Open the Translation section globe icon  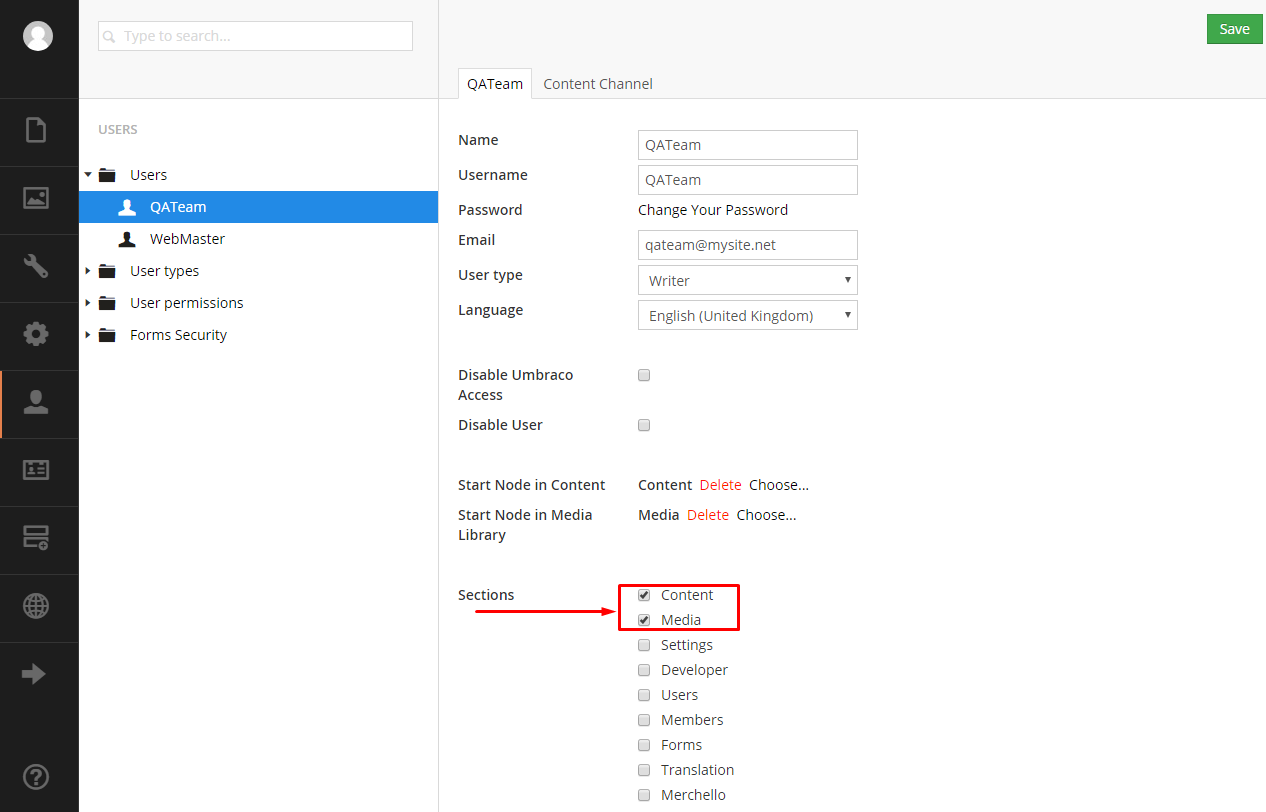click(36, 606)
